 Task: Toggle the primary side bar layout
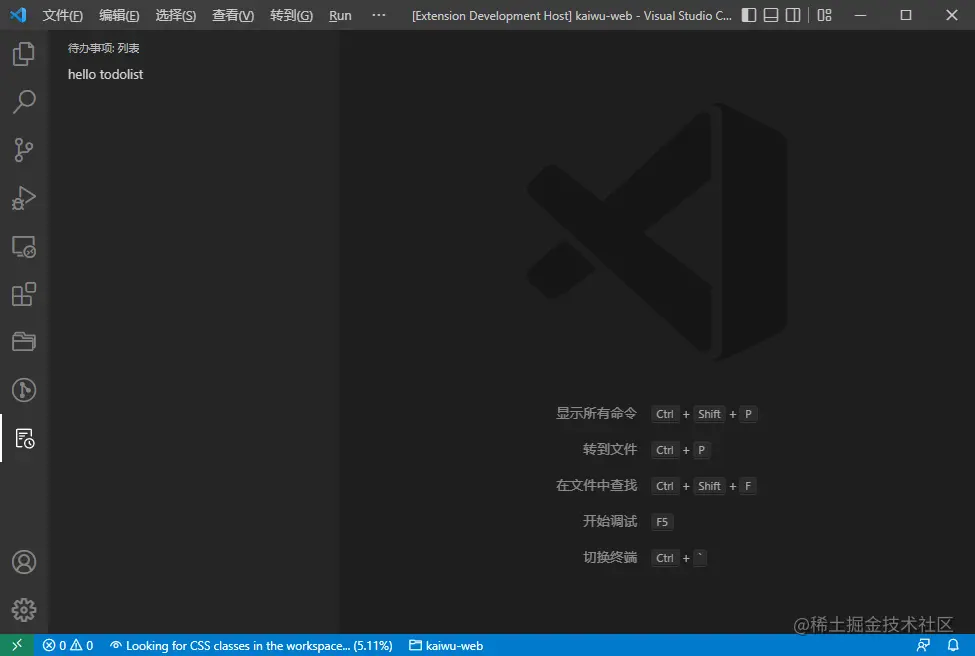pos(749,15)
